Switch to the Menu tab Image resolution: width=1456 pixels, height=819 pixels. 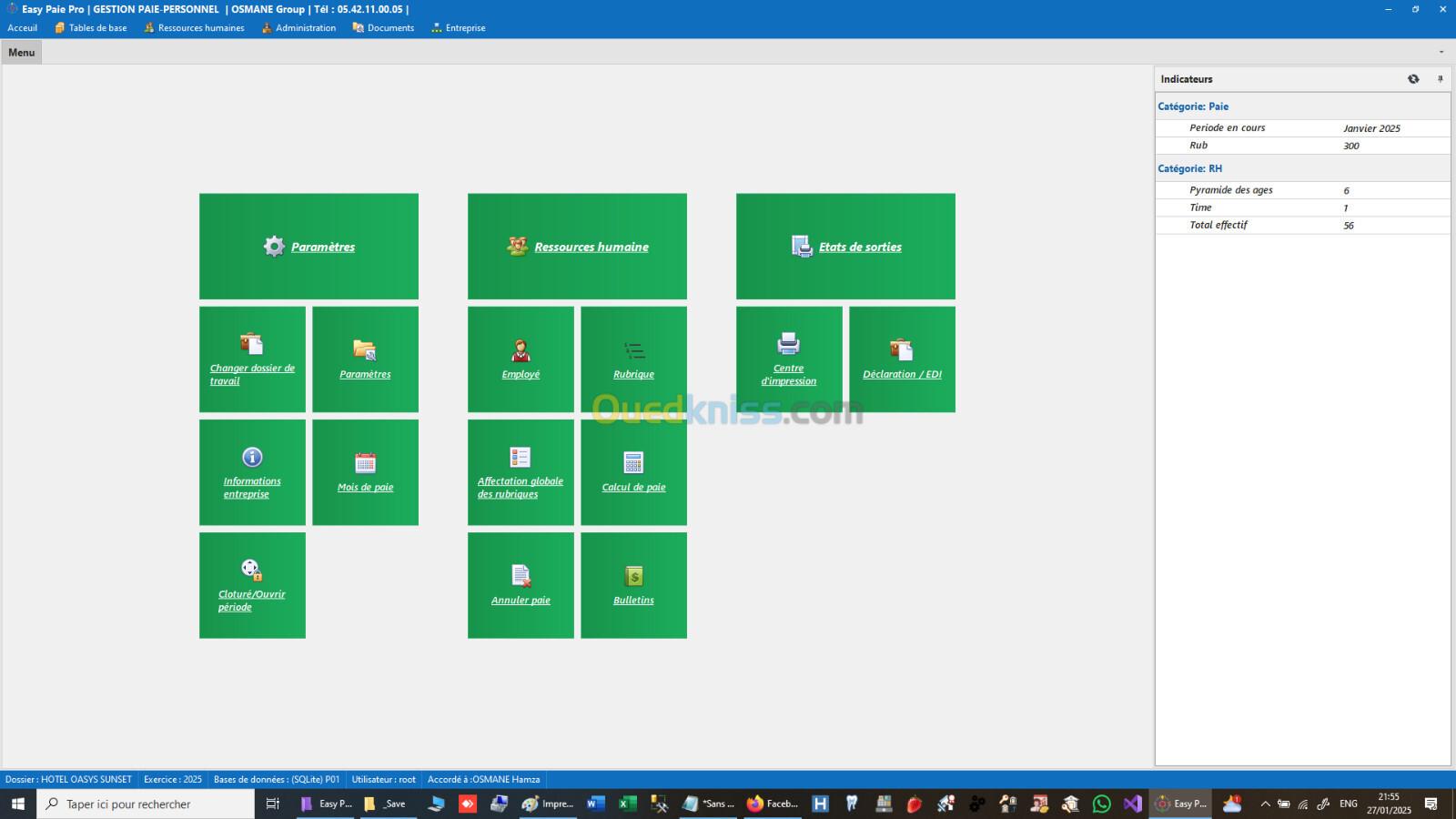coord(22,53)
